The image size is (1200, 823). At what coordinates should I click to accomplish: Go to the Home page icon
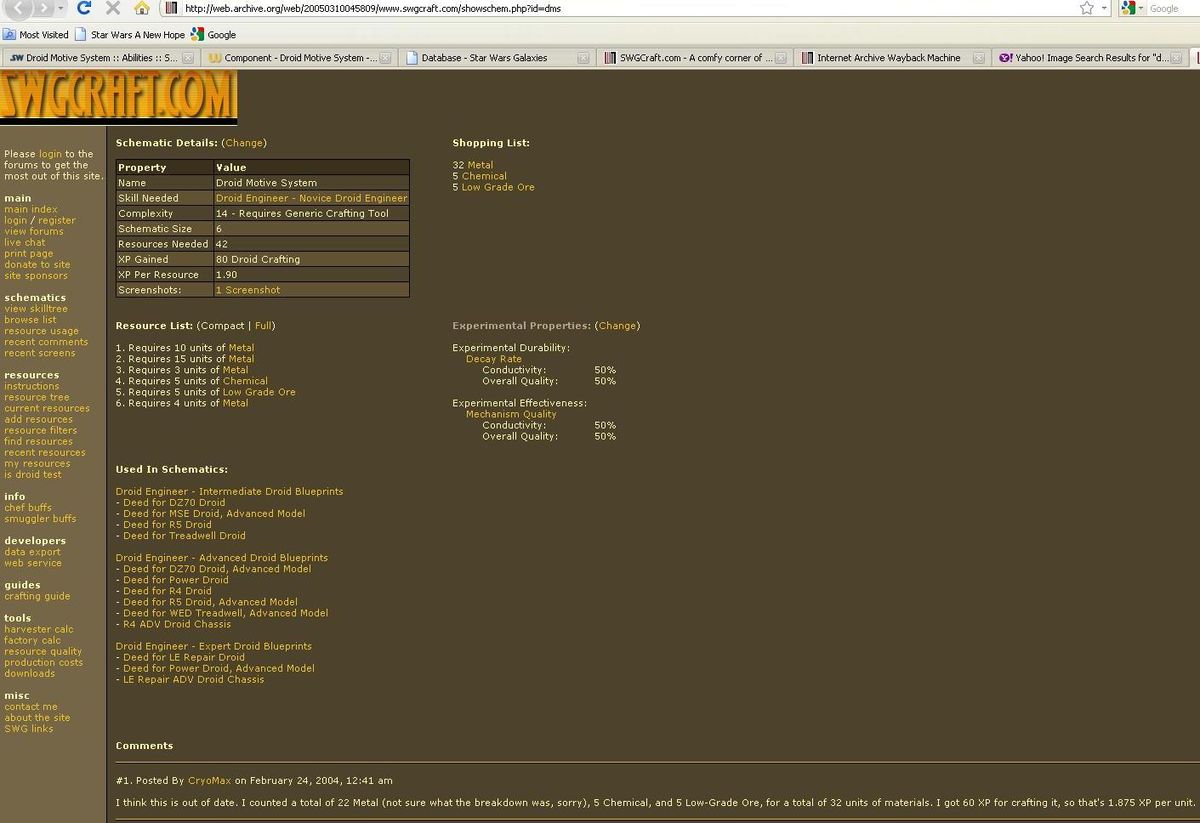tap(142, 8)
